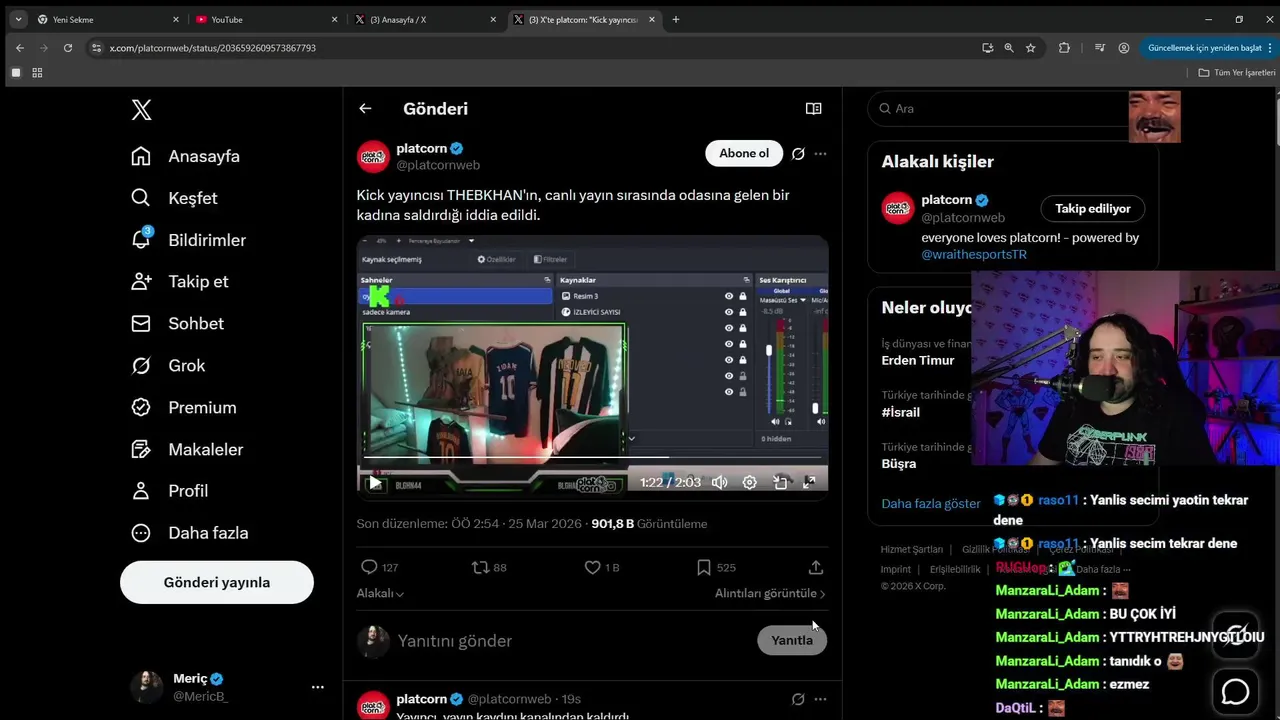
Task: Click Abone ol button
Action: point(744,153)
